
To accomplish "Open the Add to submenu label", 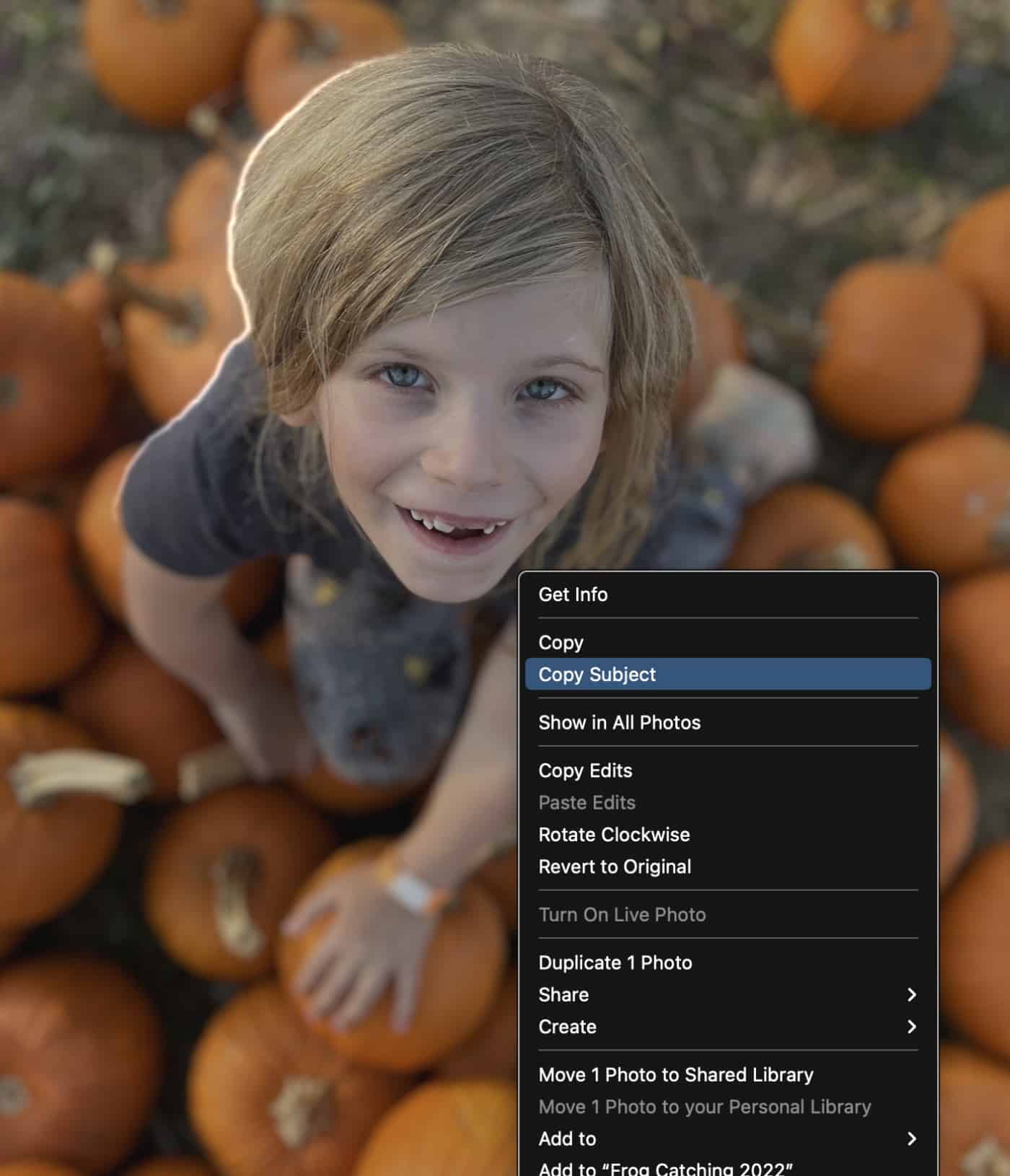I will [x=567, y=1138].
